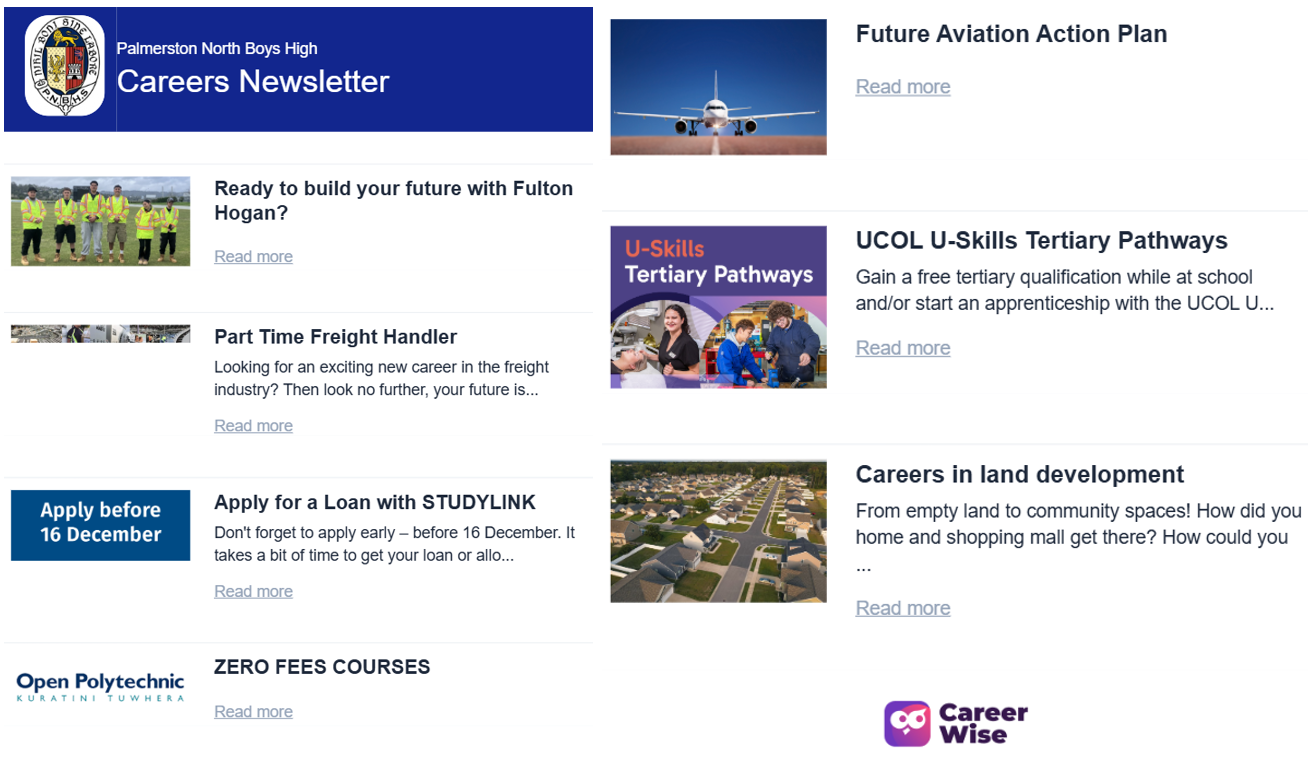The width and height of the screenshot is (1308, 764).
Task: Click the U-Skills Tertiary Pathways banner image
Action: [718, 306]
